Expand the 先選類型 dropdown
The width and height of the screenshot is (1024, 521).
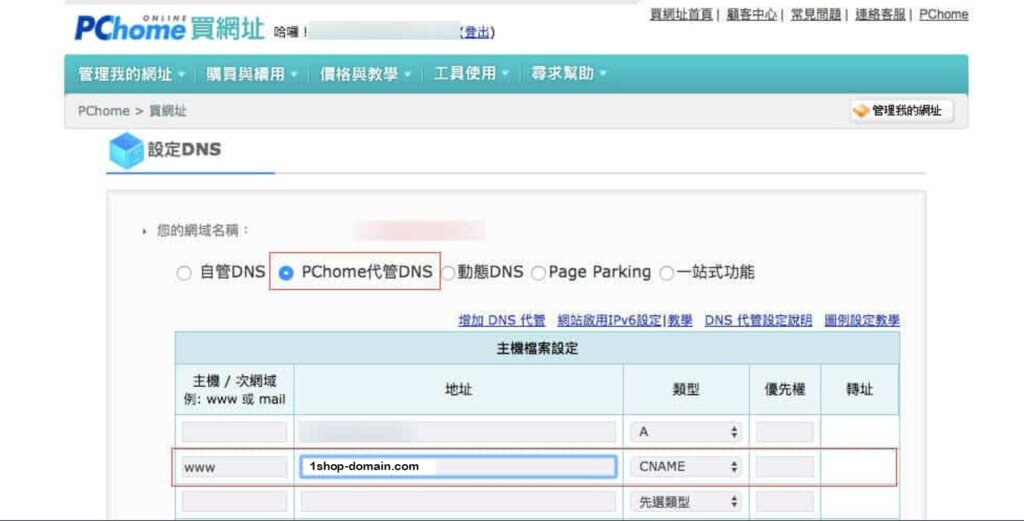(685, 502)
